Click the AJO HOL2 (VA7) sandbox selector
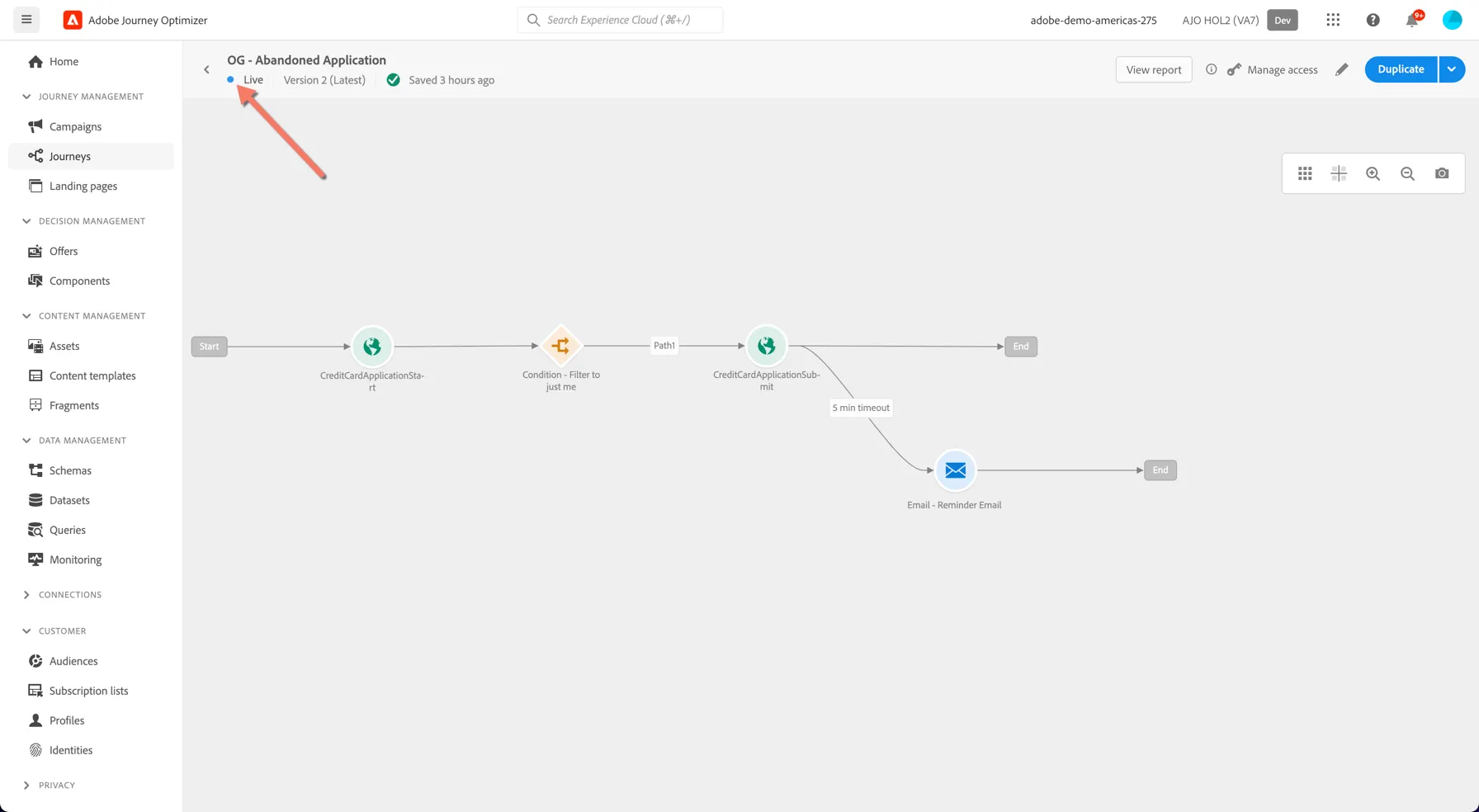 (1220, 20)
